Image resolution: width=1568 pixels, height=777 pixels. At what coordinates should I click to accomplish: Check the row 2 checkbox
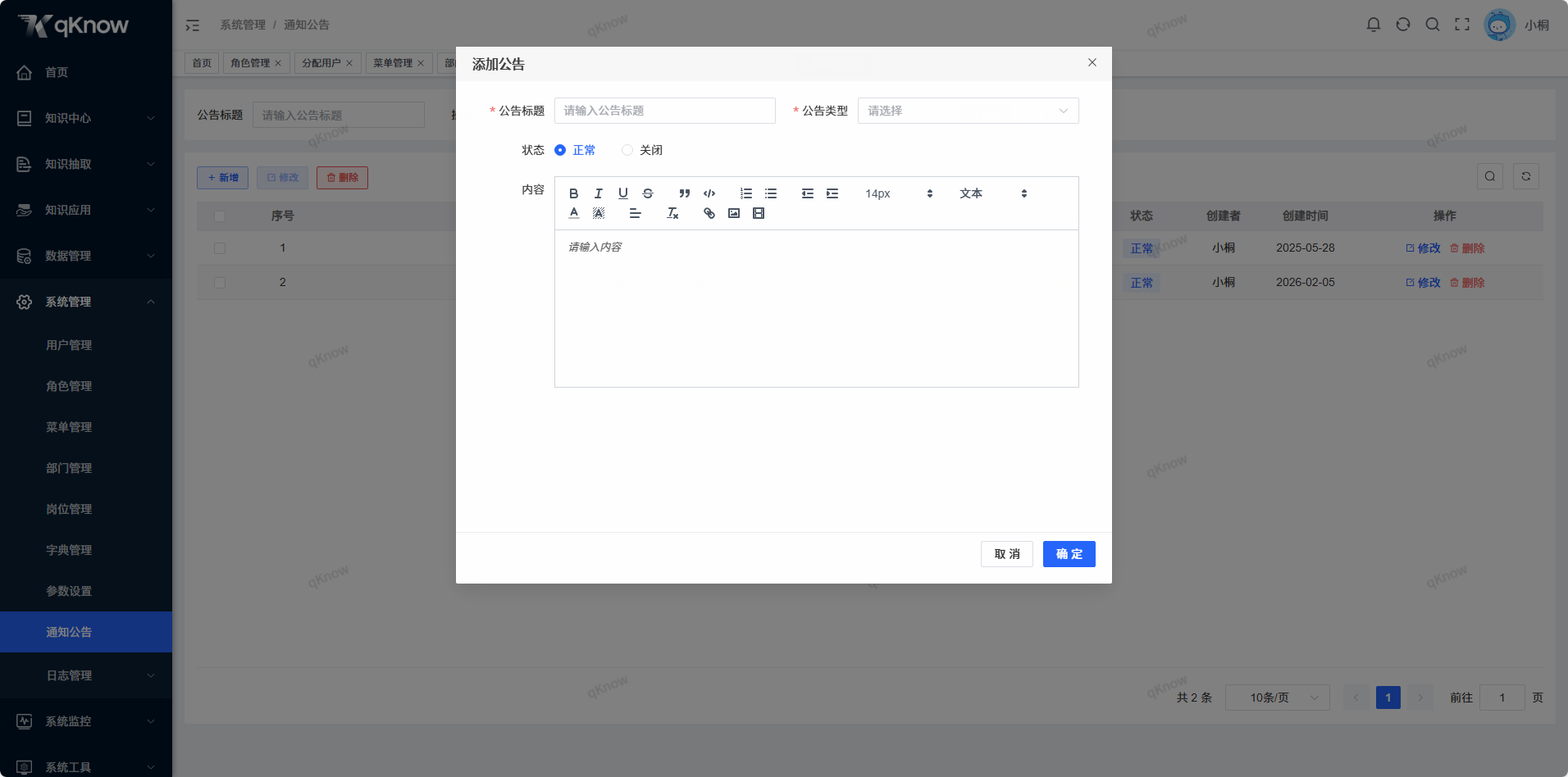click(x=220, y=283)
